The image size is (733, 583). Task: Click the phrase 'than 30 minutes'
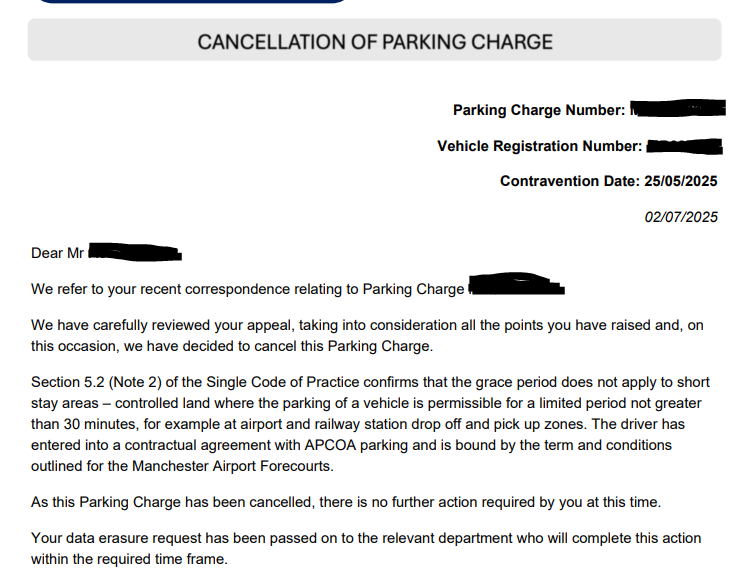(x=85, y=425)
